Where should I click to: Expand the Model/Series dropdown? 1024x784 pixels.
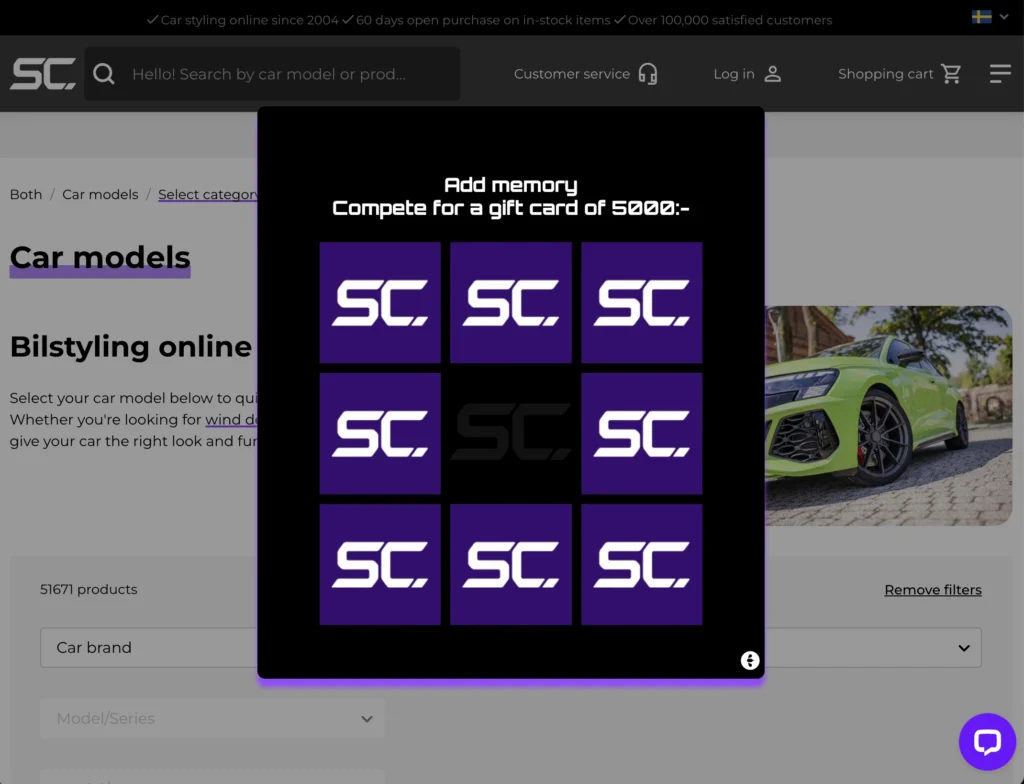[212, 718]
